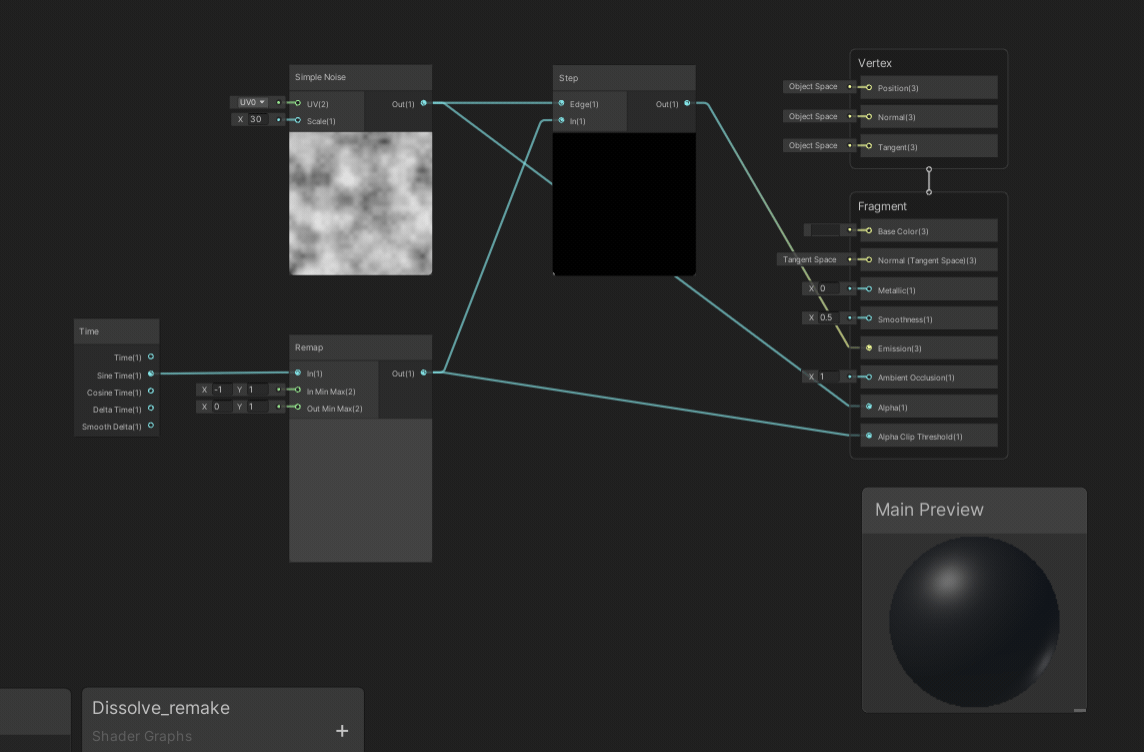Select the Time node title
Viewport: 1144px width, 752px height.
89,331
